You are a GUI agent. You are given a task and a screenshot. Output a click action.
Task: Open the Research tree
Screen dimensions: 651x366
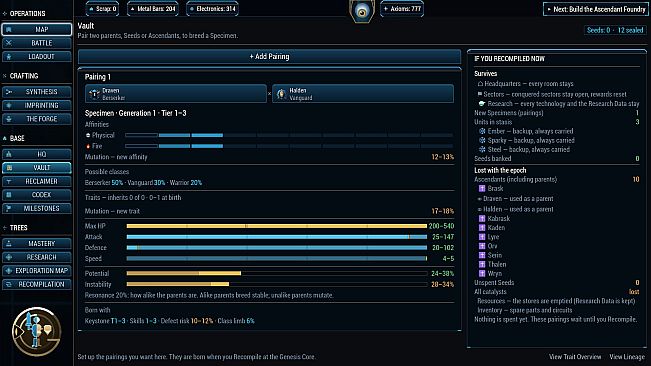pyautogui.click(x=37, y=257)
